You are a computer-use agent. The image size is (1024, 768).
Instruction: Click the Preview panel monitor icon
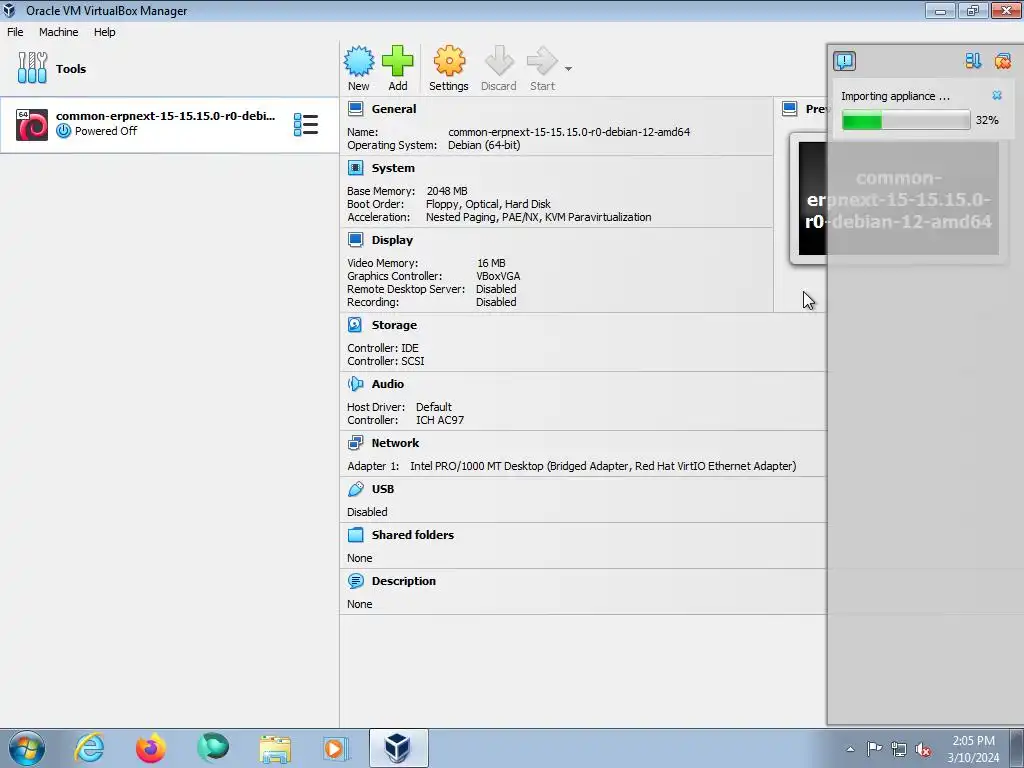tap(790, 108)
